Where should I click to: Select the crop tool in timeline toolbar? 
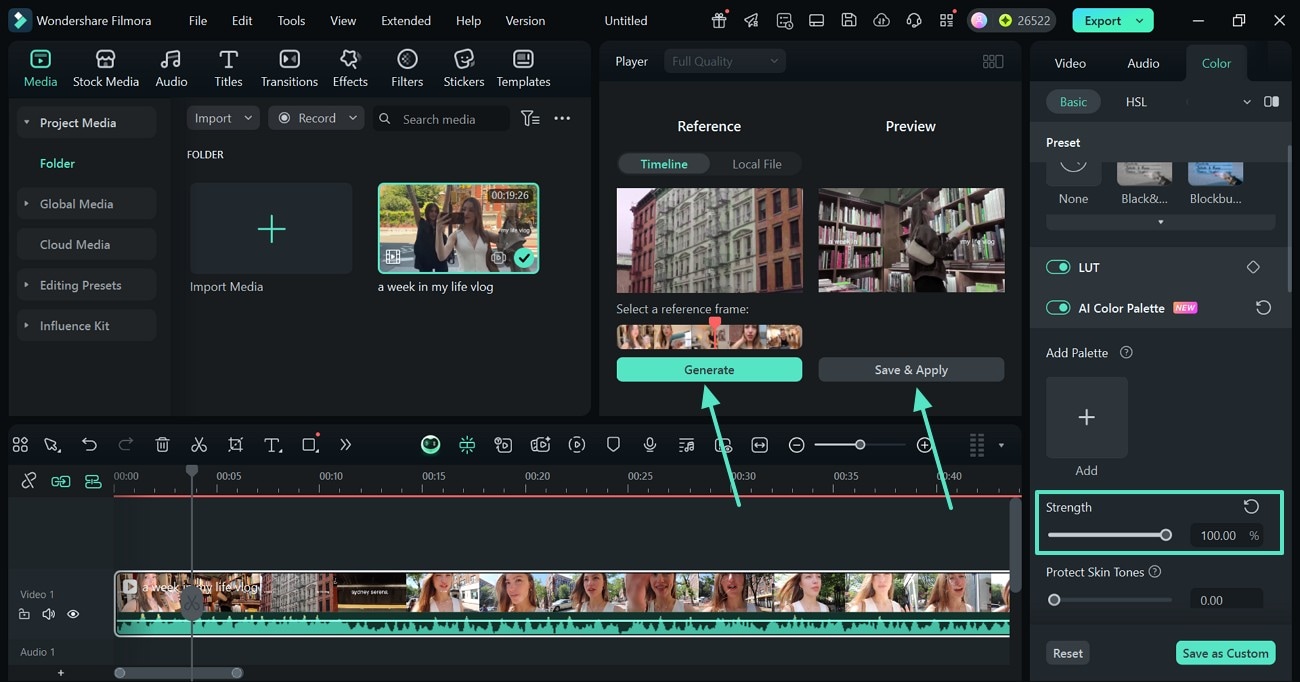tap(236, 445)
